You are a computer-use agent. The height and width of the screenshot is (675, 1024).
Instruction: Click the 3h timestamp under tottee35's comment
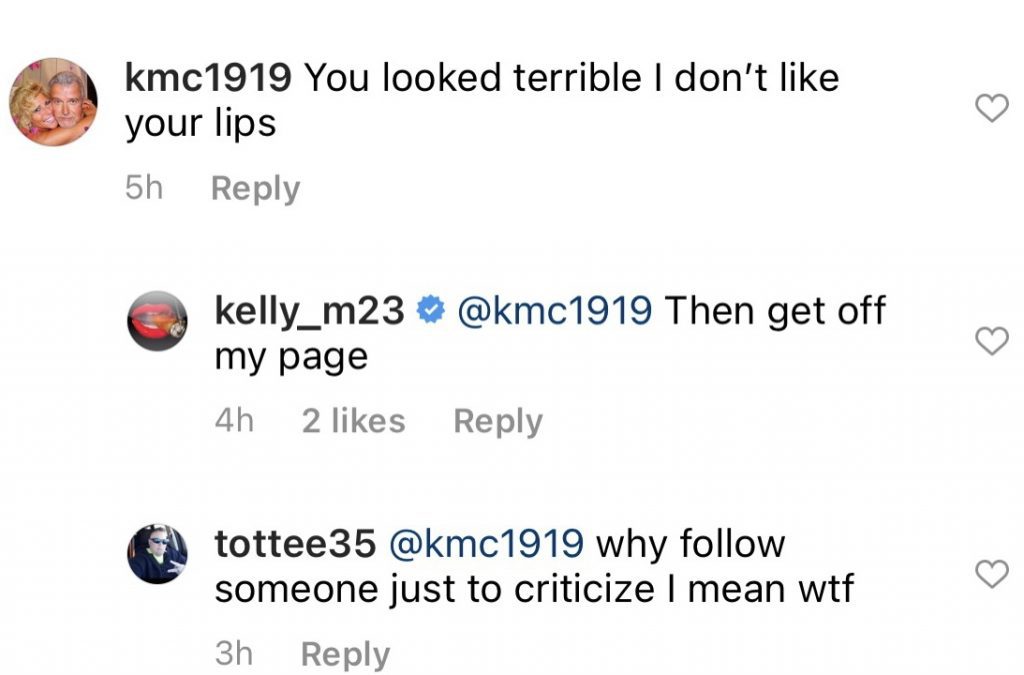pos(234,653)
